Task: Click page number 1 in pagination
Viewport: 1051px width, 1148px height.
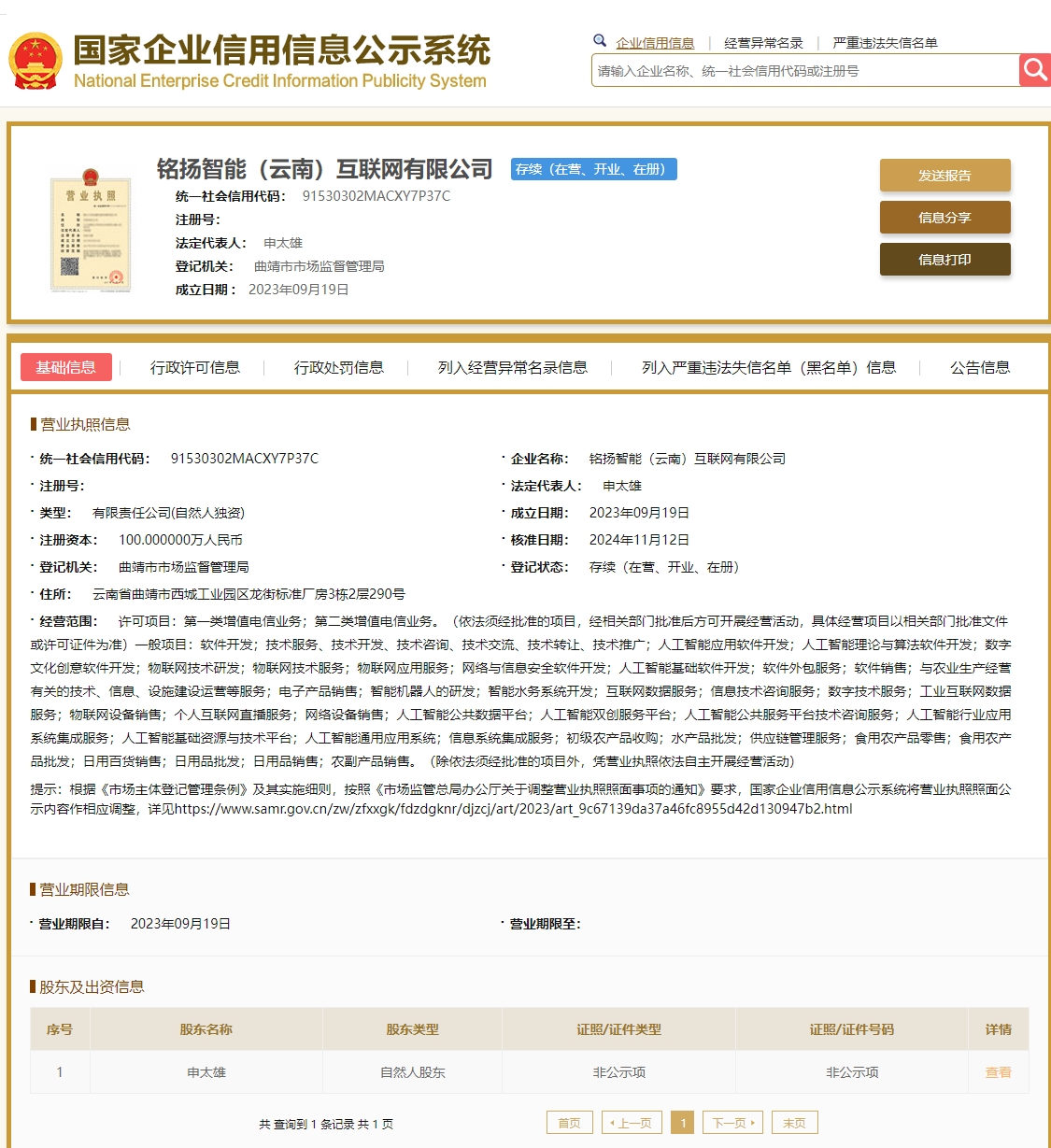Action: point(683,1122)
